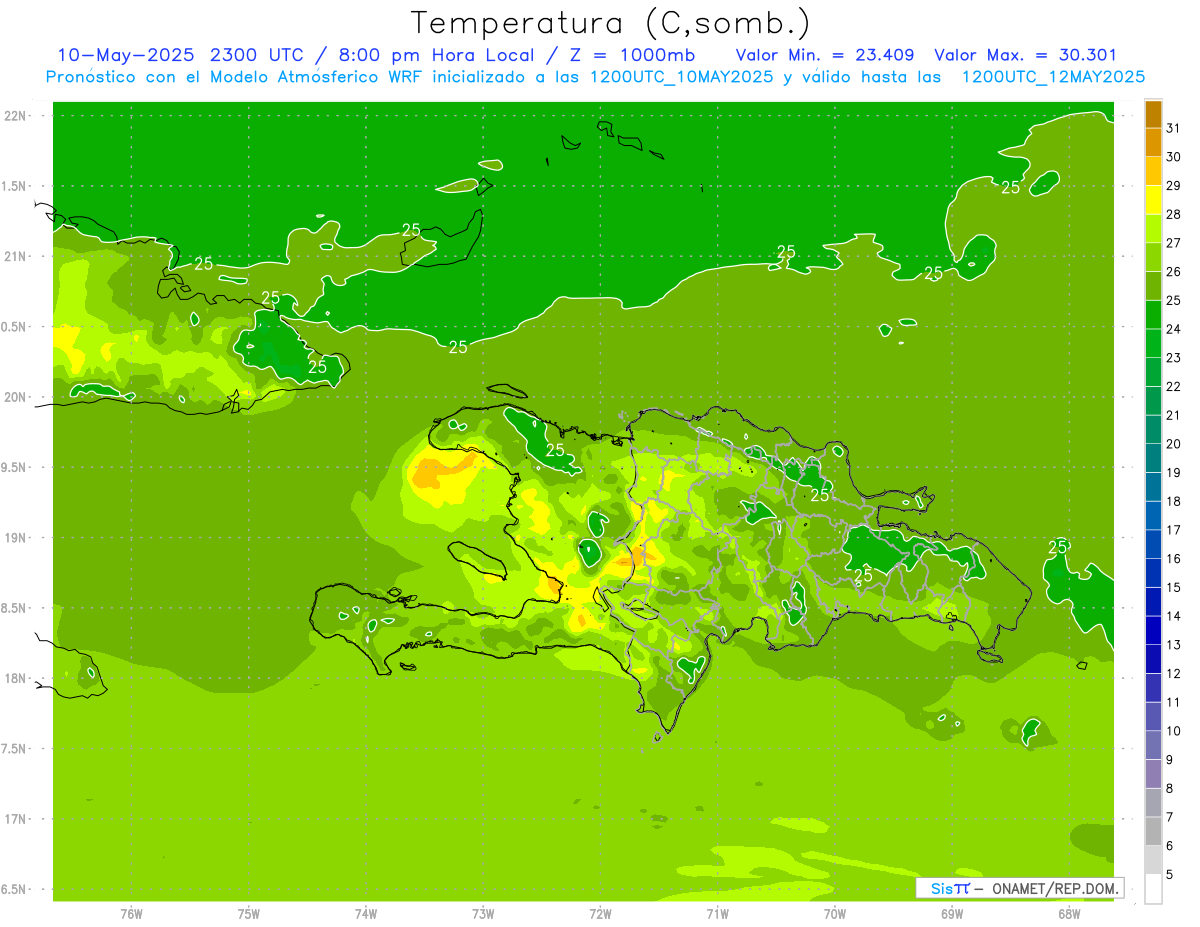1200x927 pixels.
Task: Click the colorbar label 20
Action: point(1173,444)
